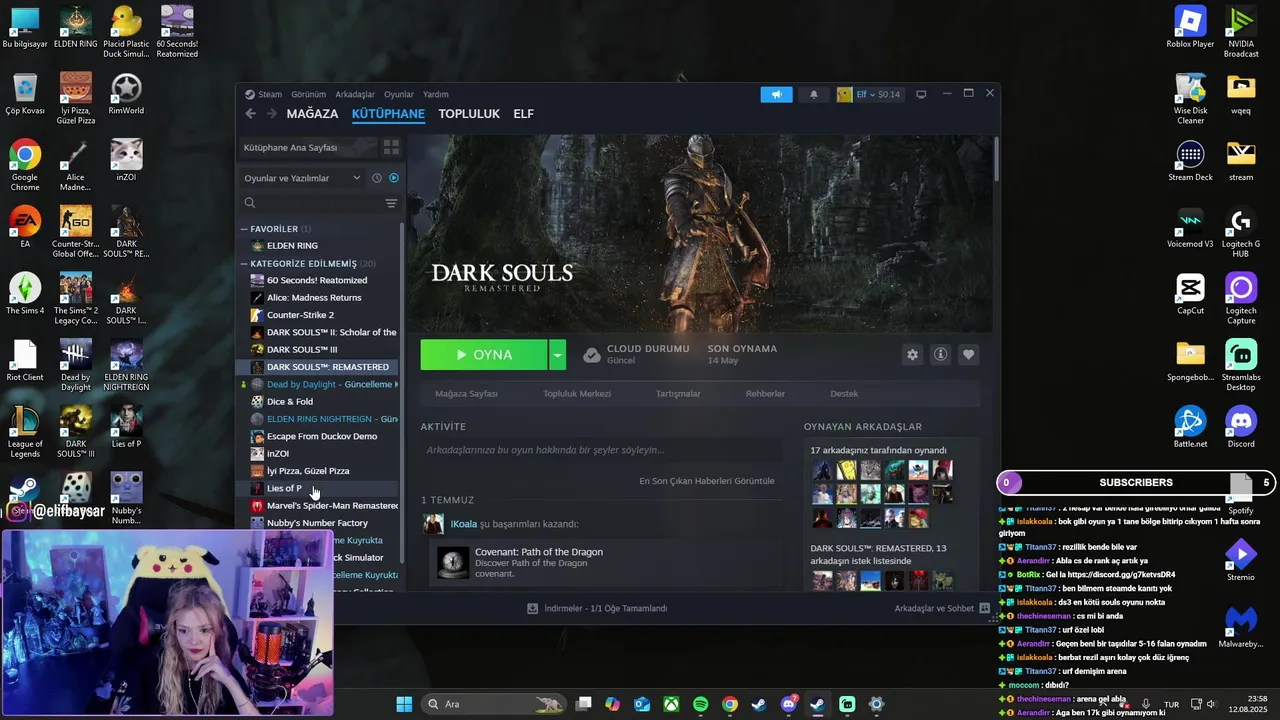Viewport: 1280px width, 720px height.
Task: Open the Görünüm menu
Action: click(308, 94)
